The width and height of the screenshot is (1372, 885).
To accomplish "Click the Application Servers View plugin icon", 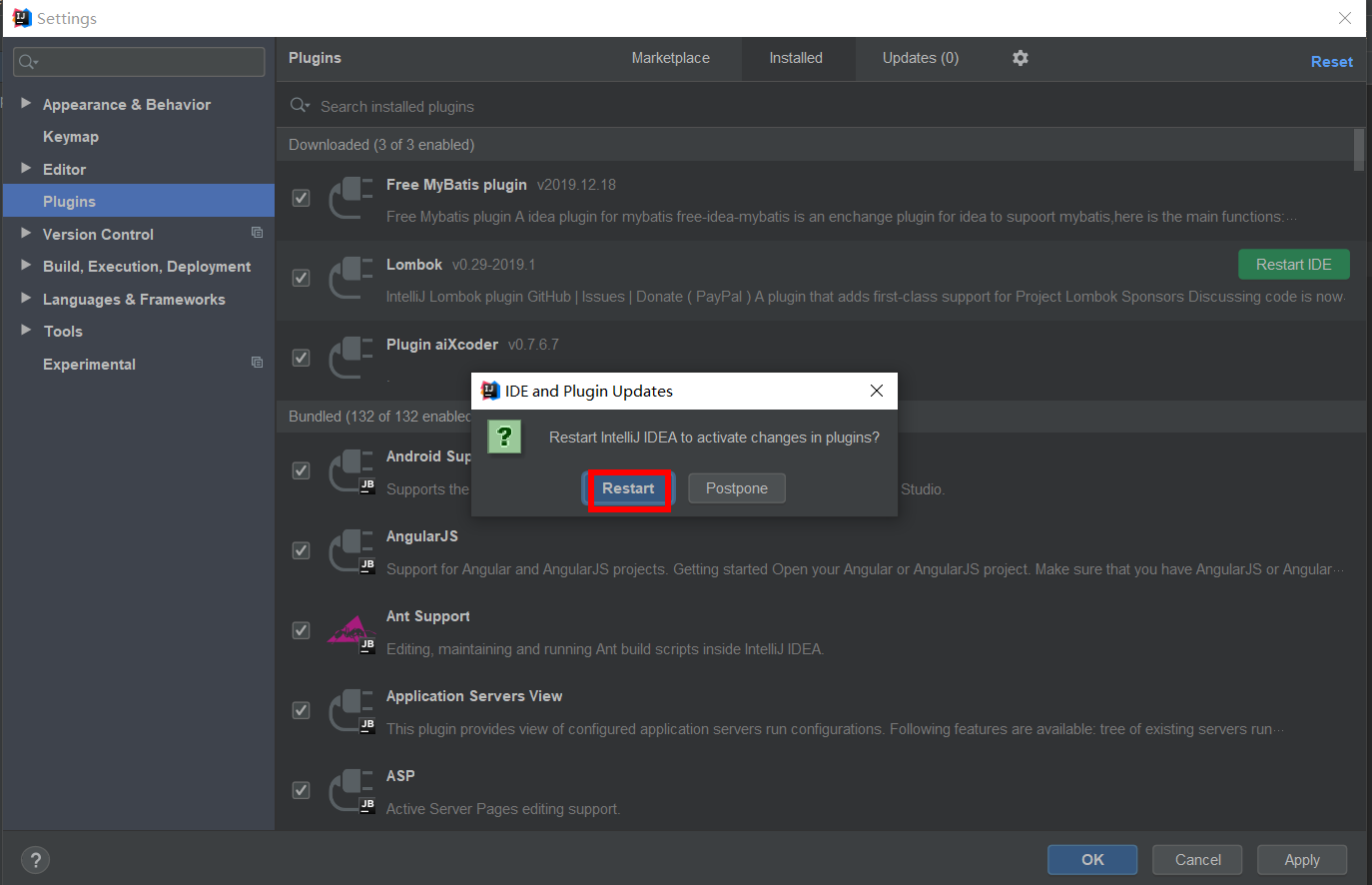I will (351, 711).
